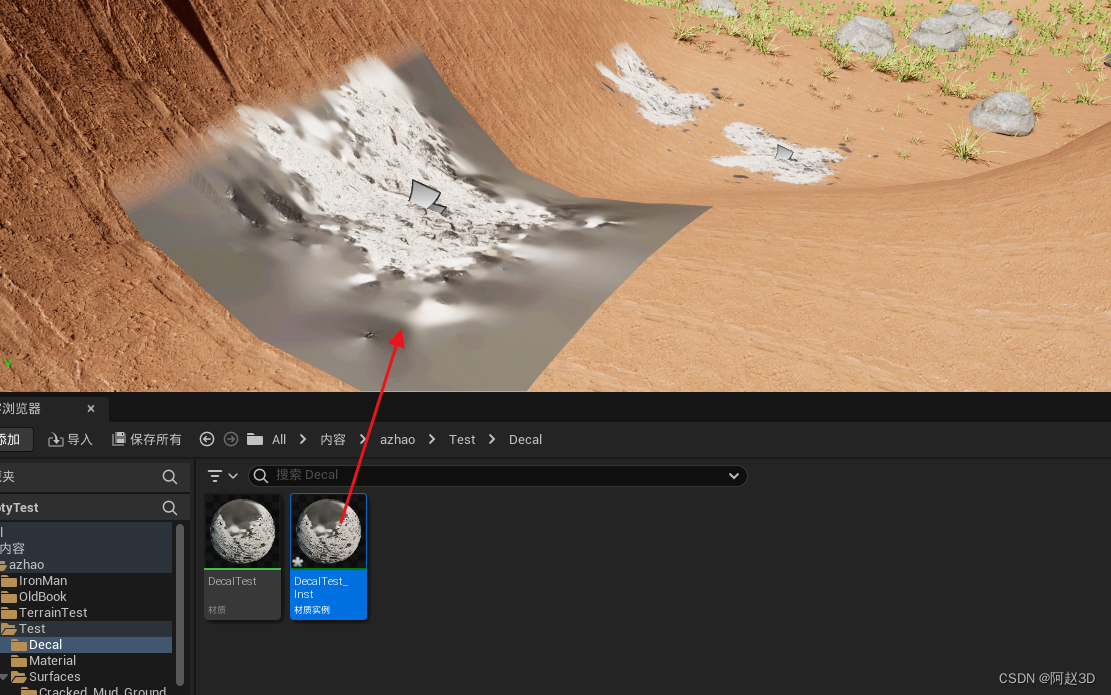
Task: Click search icon in favorites panel header
Action: tap(170, 477)
